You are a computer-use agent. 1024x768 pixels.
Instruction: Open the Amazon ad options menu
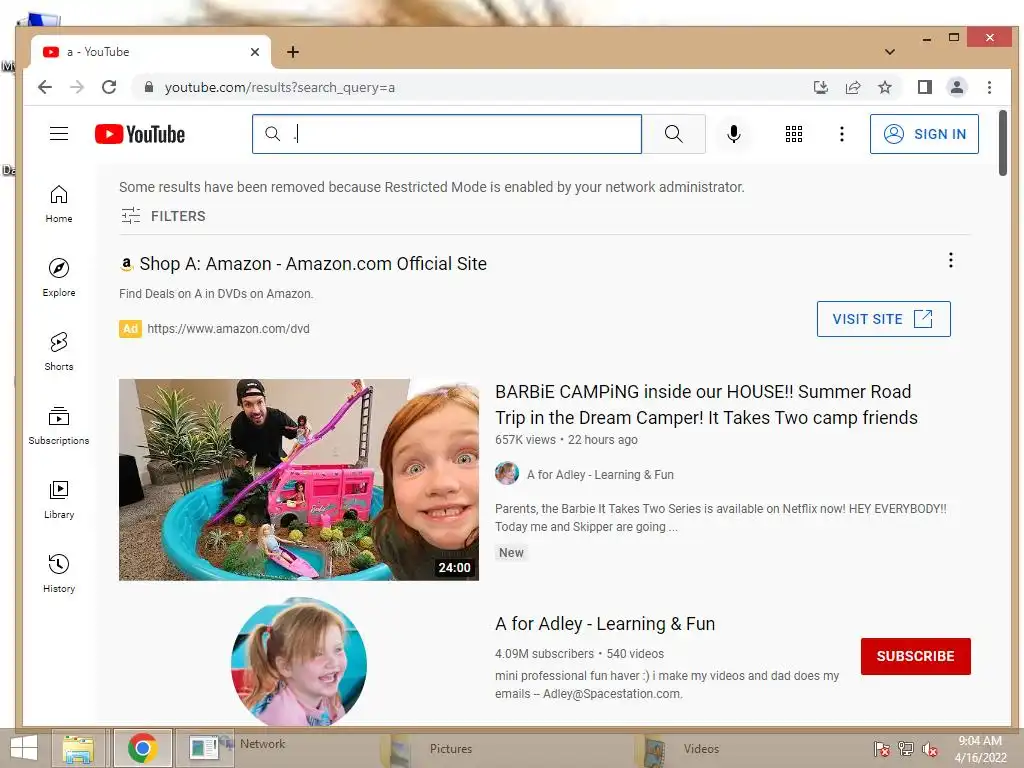click(x=951, y=260)
